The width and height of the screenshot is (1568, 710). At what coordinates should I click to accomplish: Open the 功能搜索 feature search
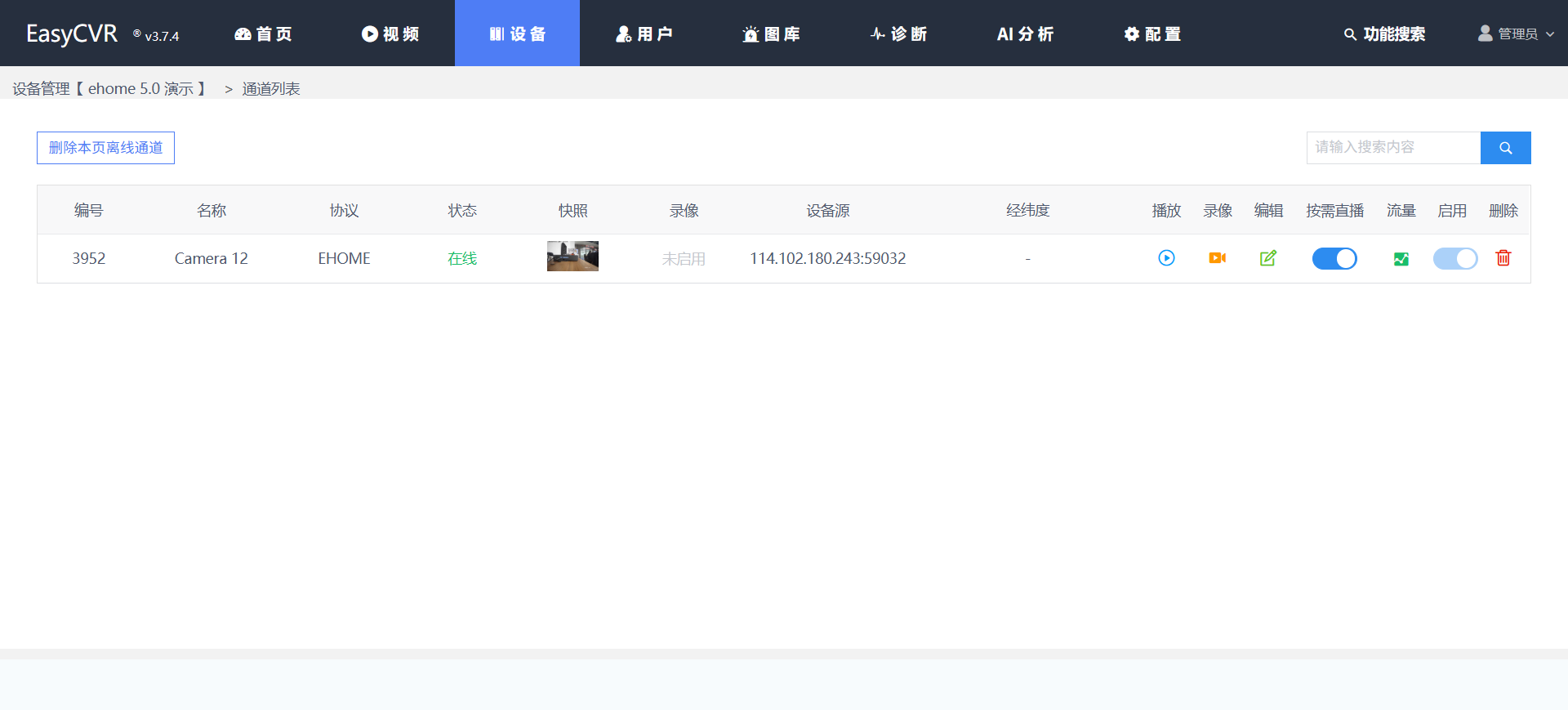click(1384, 34)
